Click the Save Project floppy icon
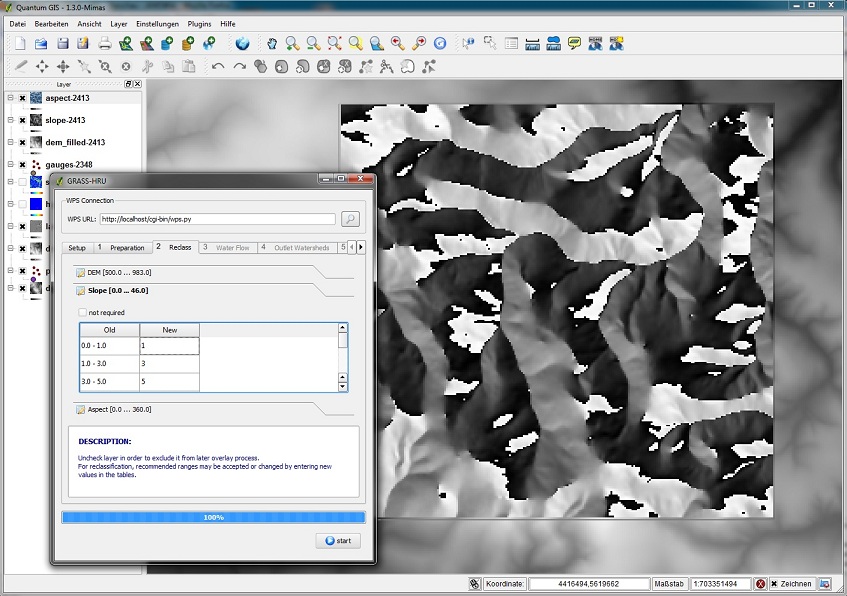This screenshot has width=847, height=596. point(62,43)
